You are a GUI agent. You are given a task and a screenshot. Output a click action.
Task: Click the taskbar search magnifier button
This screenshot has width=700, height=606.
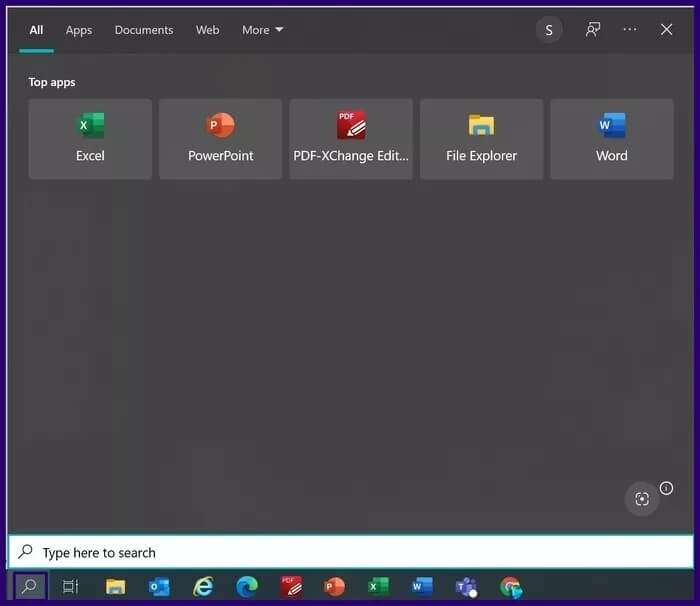click(x=29, y=586)
